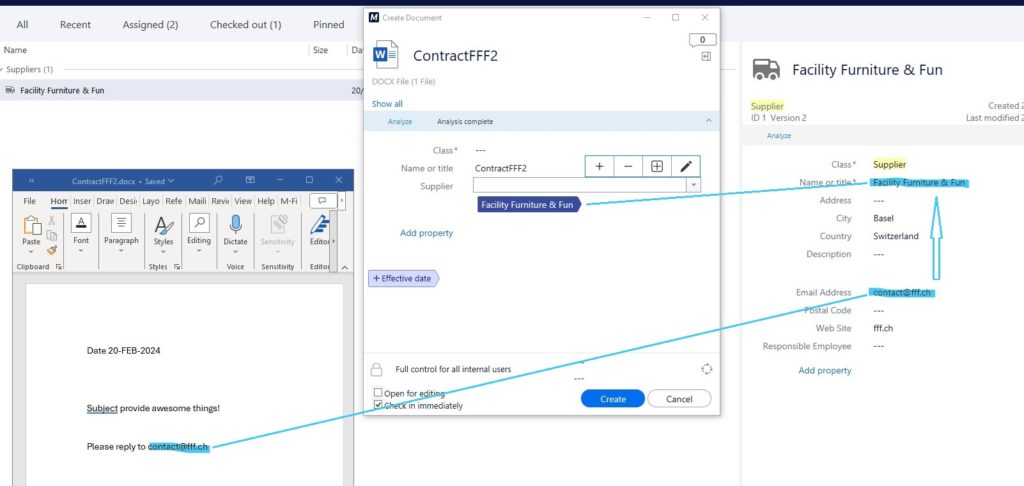
Task: Collapse the Word ribbon with the chevron
Action: click(x=345, y=267)
